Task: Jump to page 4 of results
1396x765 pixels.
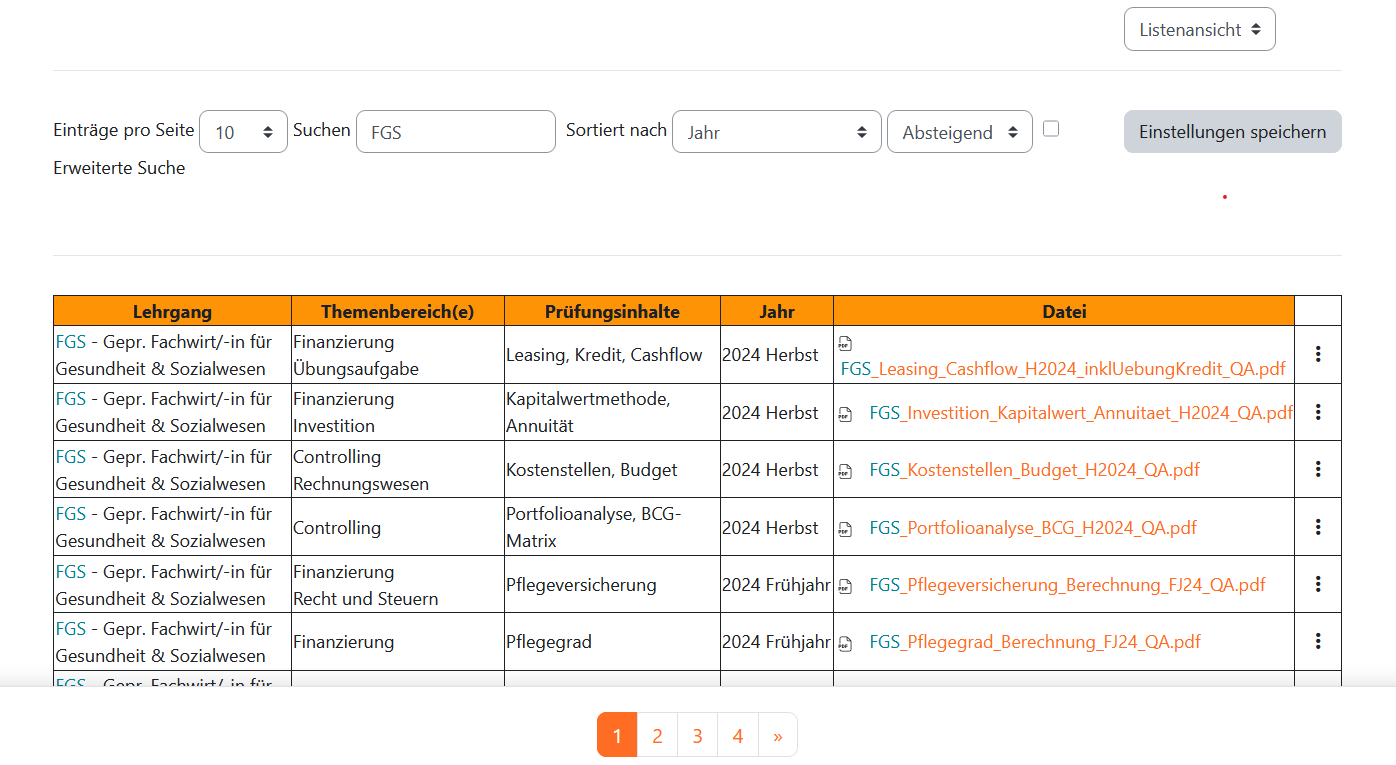Action: [x=737, y=736]
